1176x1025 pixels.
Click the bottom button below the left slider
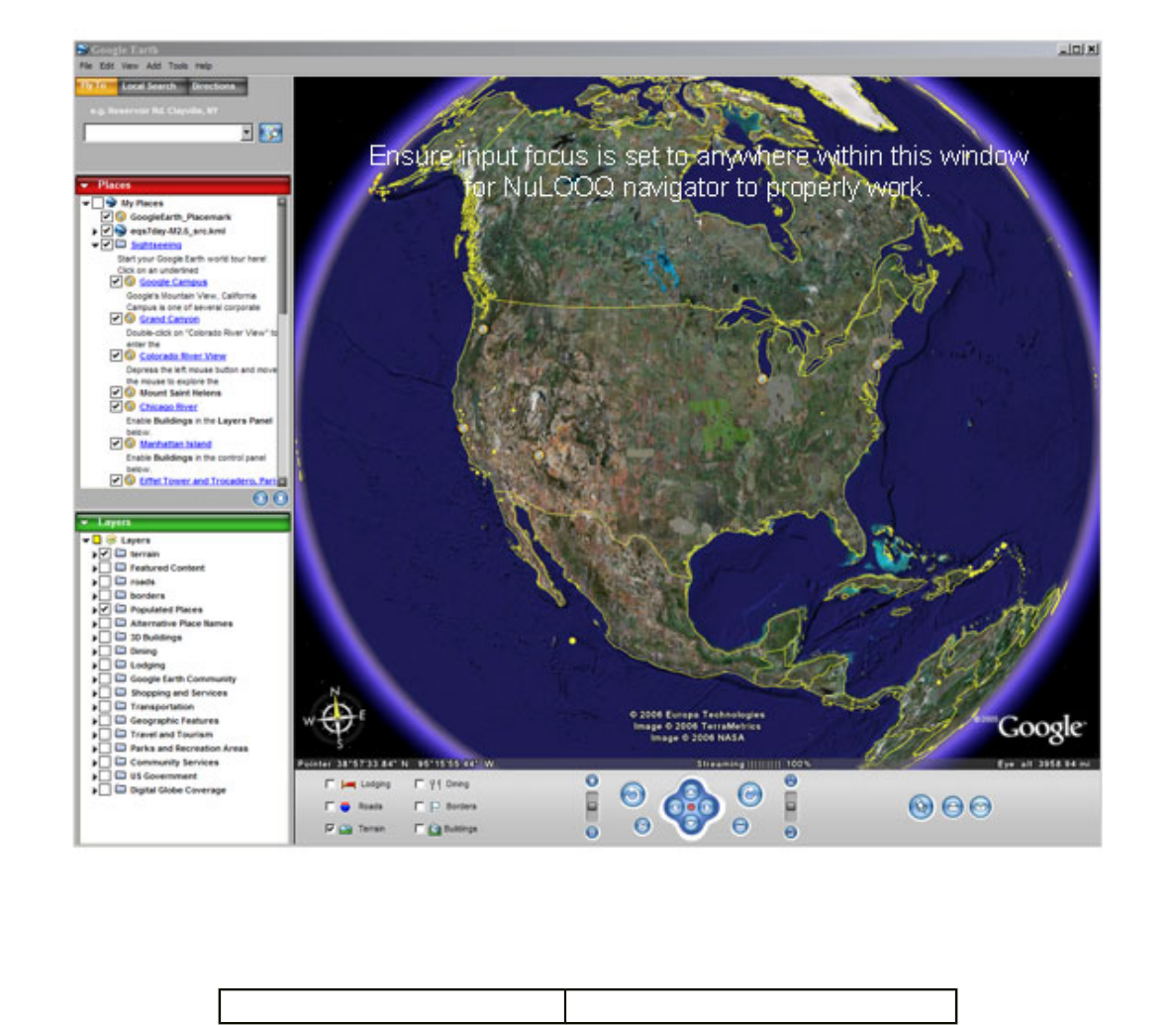[592, 832]
